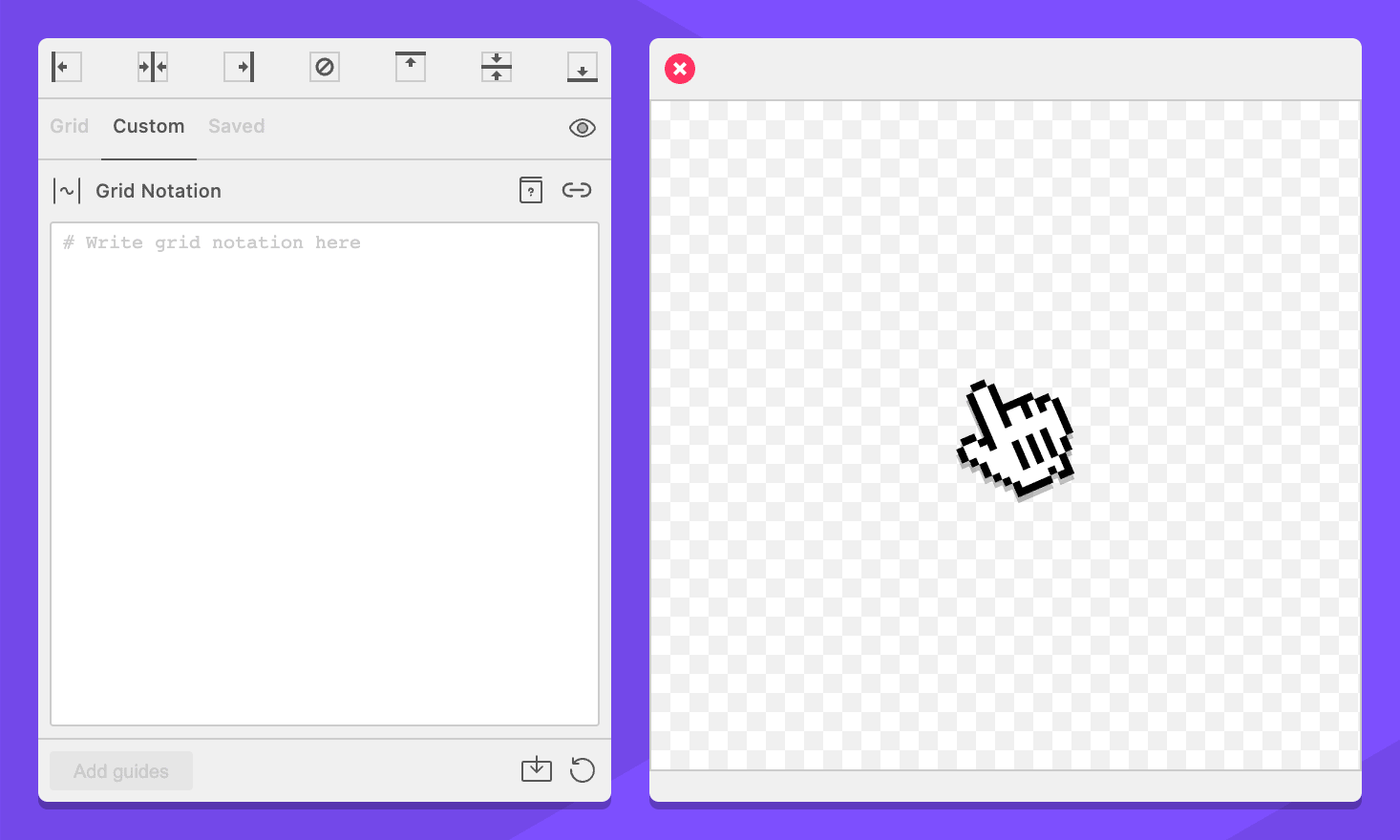Add a guide to the right edge
The image size is (1400, 840).
click(239, 67)
